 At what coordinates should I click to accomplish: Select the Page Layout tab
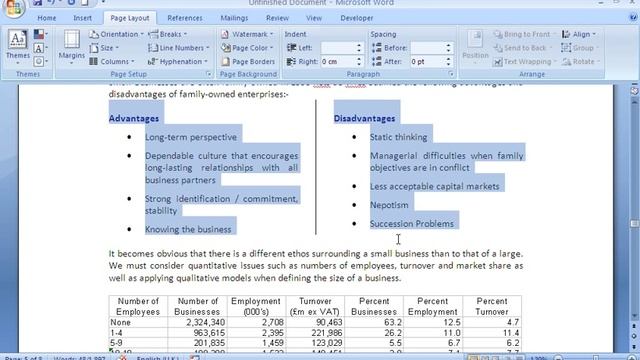130,18
